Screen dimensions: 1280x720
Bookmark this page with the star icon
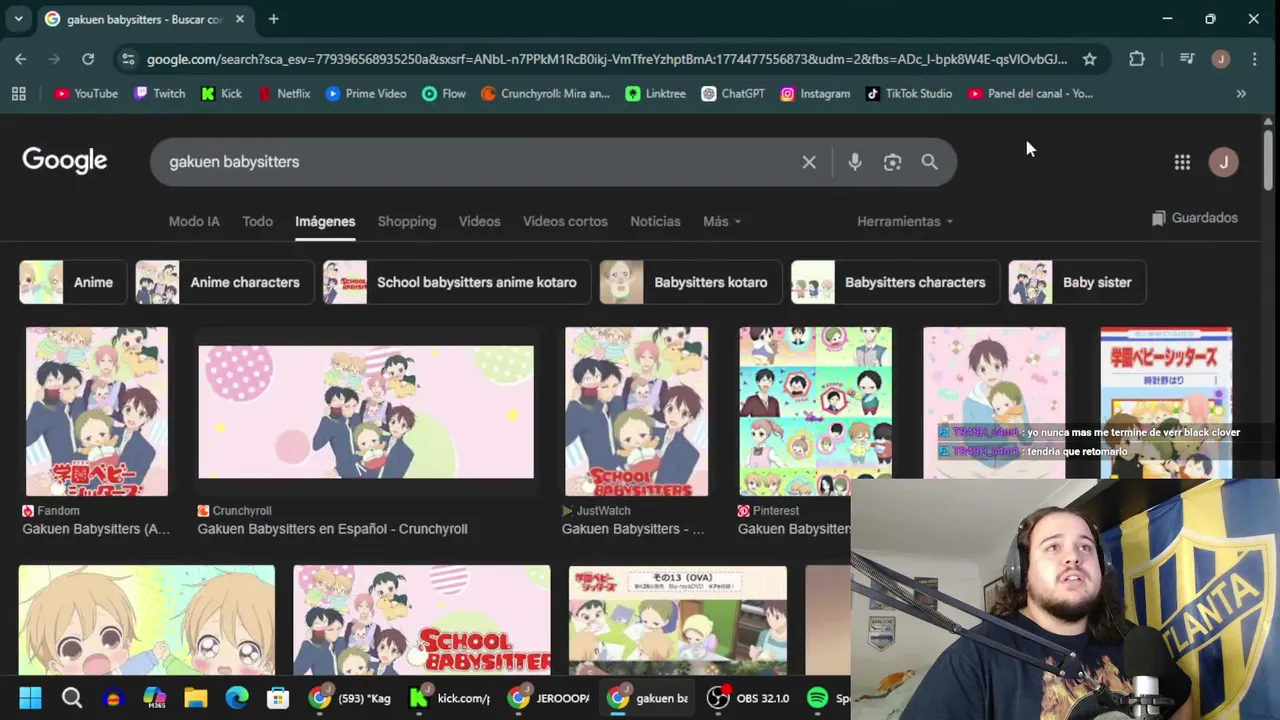coord(1089,59)
